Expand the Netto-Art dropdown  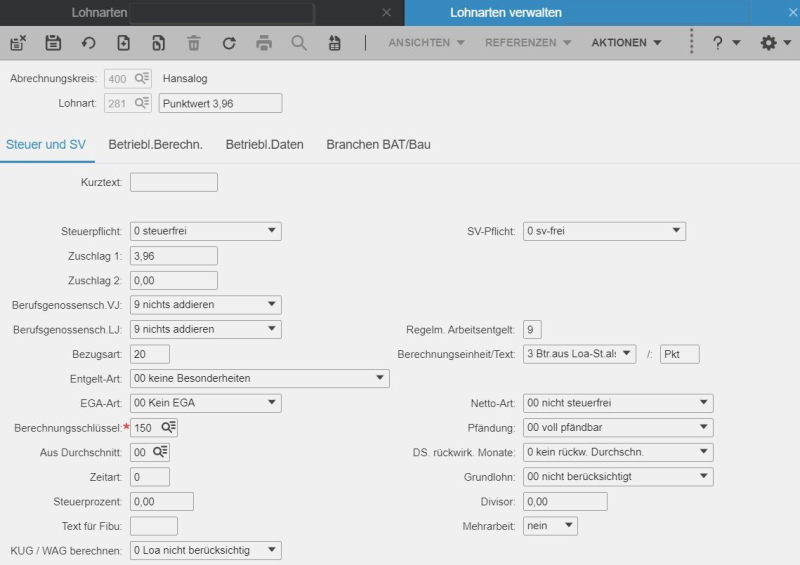pos(618,403)
